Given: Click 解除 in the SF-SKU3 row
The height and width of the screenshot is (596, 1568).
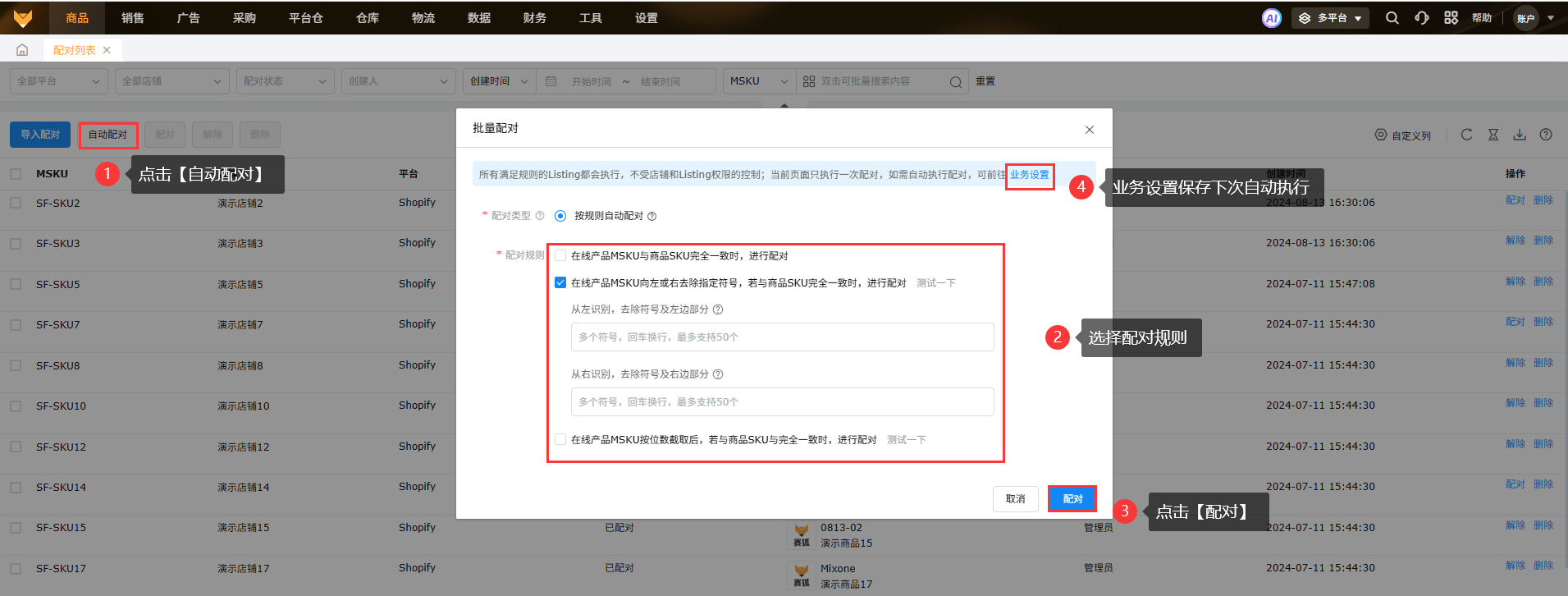Looking at the screenshot, I should point(1515,241).
